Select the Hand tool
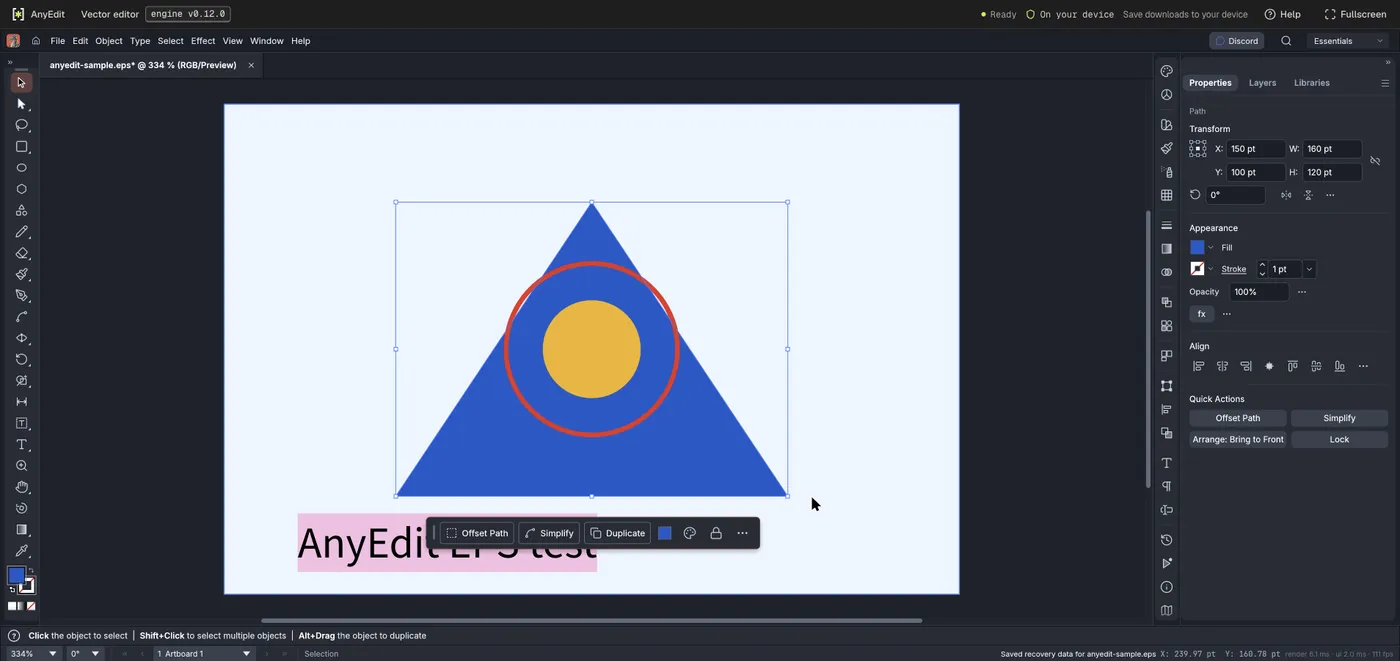Viewport: 1400px width, 661px height. pos(21,487)
